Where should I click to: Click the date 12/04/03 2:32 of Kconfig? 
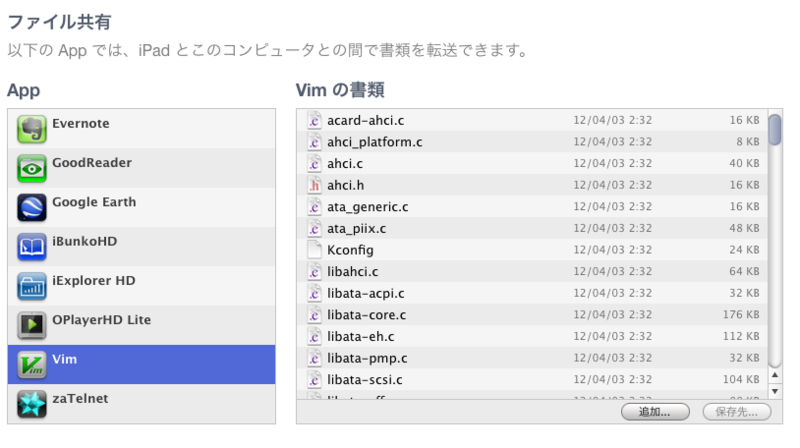(x=612, y=250)
